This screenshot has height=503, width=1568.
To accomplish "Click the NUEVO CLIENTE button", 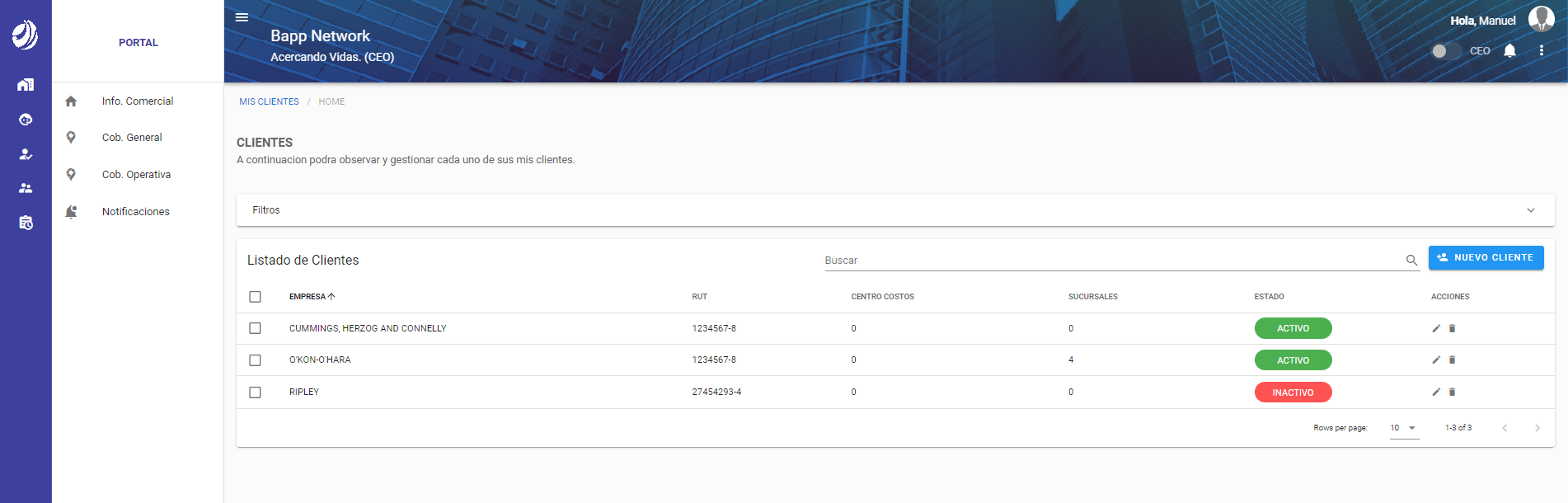I will 1486,258.
